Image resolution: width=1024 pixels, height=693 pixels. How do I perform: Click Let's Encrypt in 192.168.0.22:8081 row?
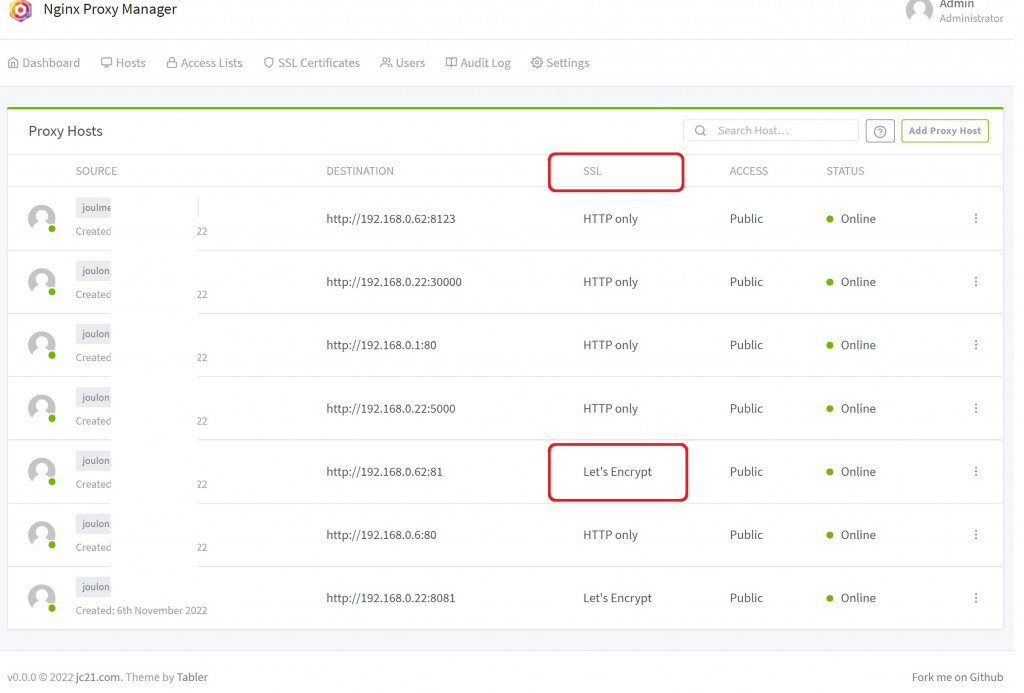617,598
